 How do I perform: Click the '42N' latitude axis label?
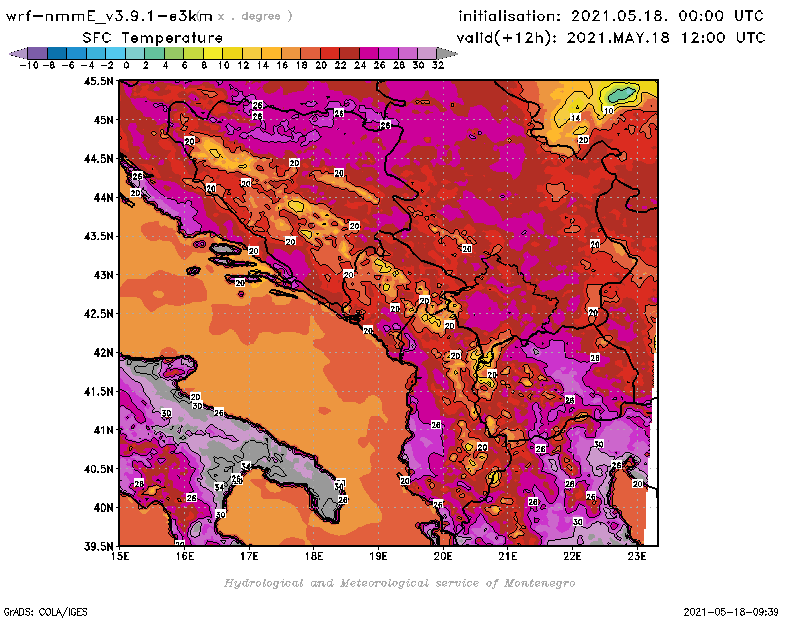[x=103, y=353]
